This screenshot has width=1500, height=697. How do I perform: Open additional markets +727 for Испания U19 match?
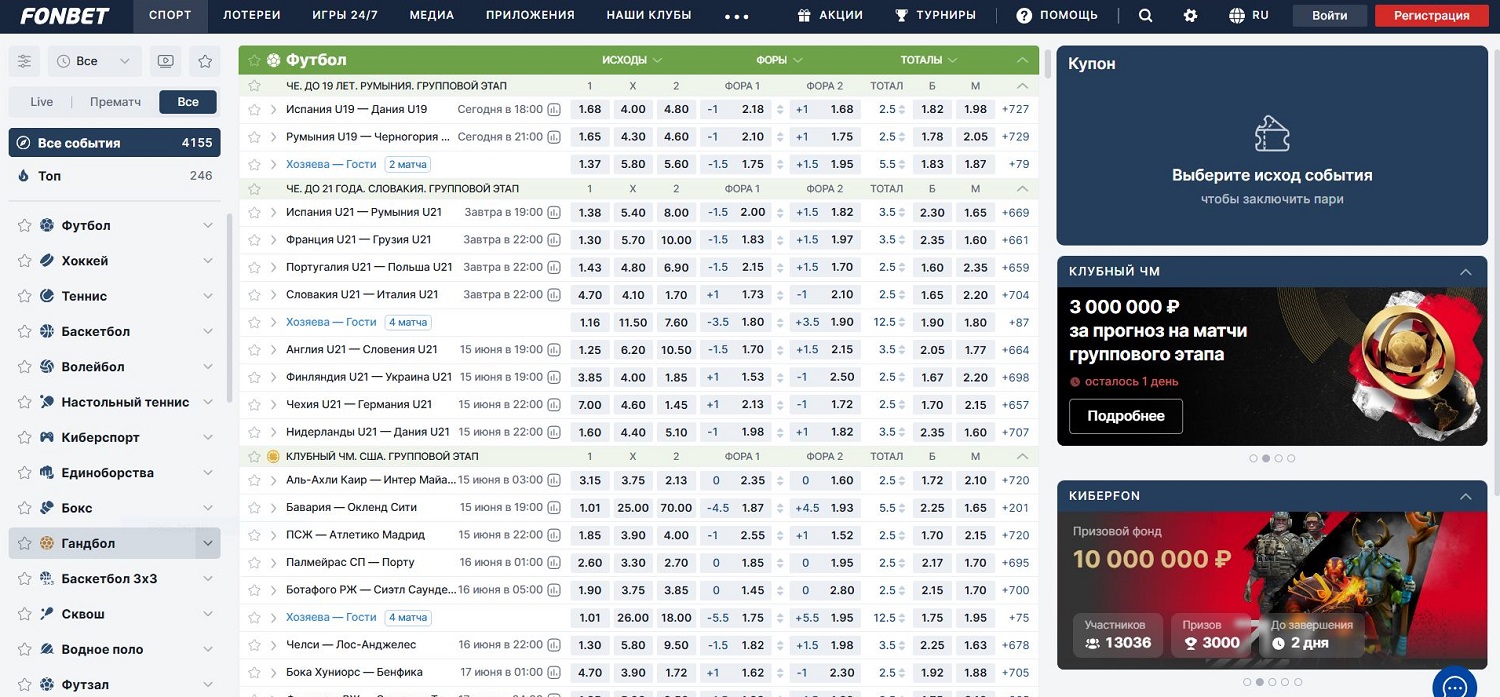coord(1016,110)
